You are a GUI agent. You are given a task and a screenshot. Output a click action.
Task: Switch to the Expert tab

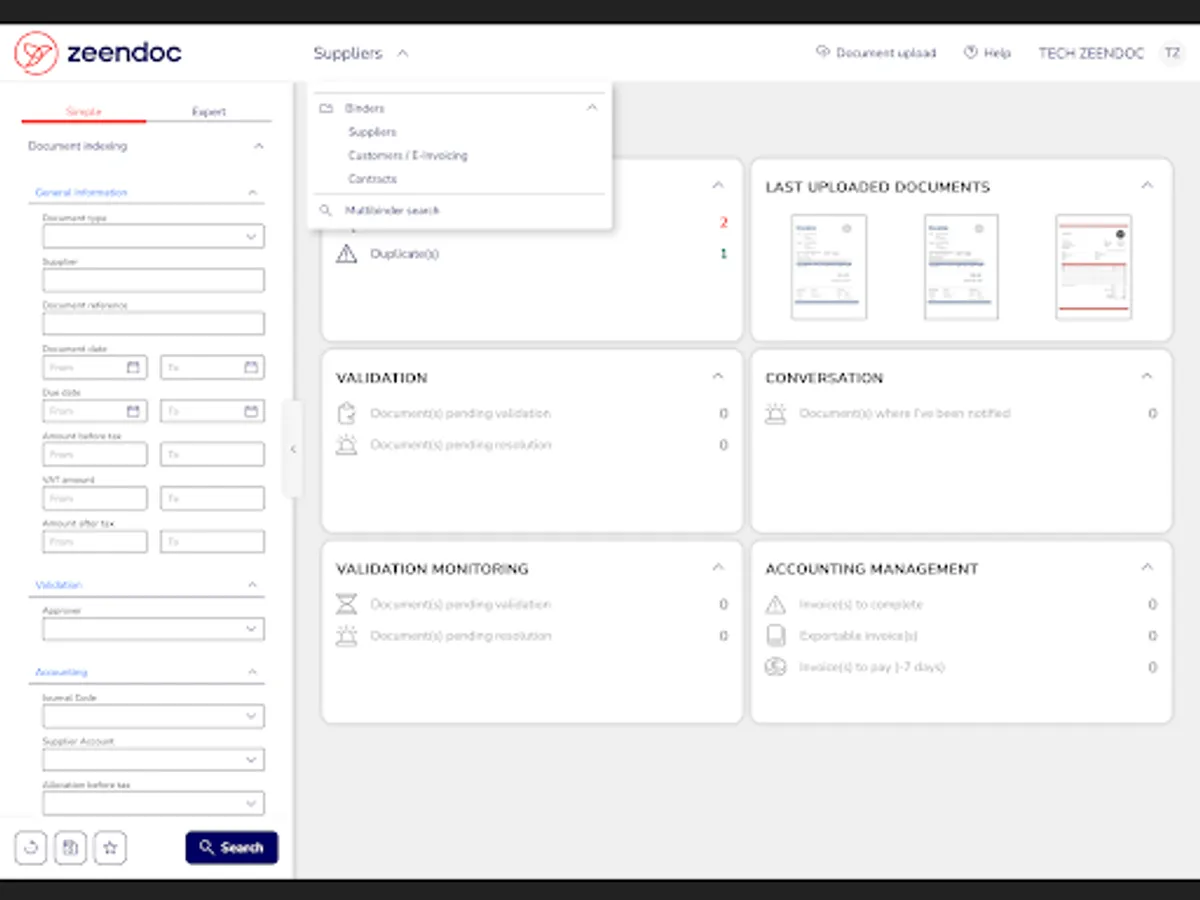[208, 111]
